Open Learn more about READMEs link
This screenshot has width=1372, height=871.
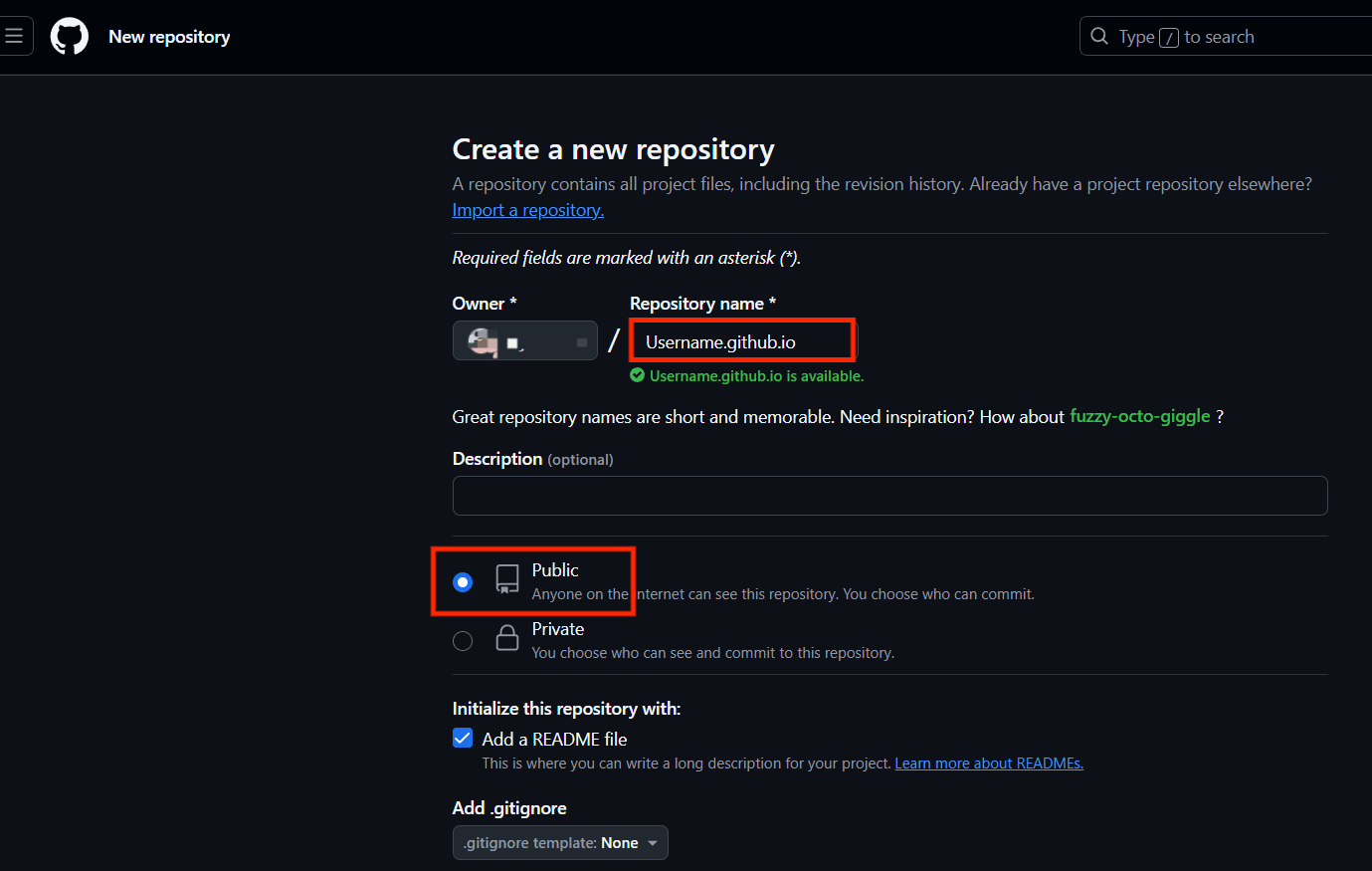tap(989, 763)
